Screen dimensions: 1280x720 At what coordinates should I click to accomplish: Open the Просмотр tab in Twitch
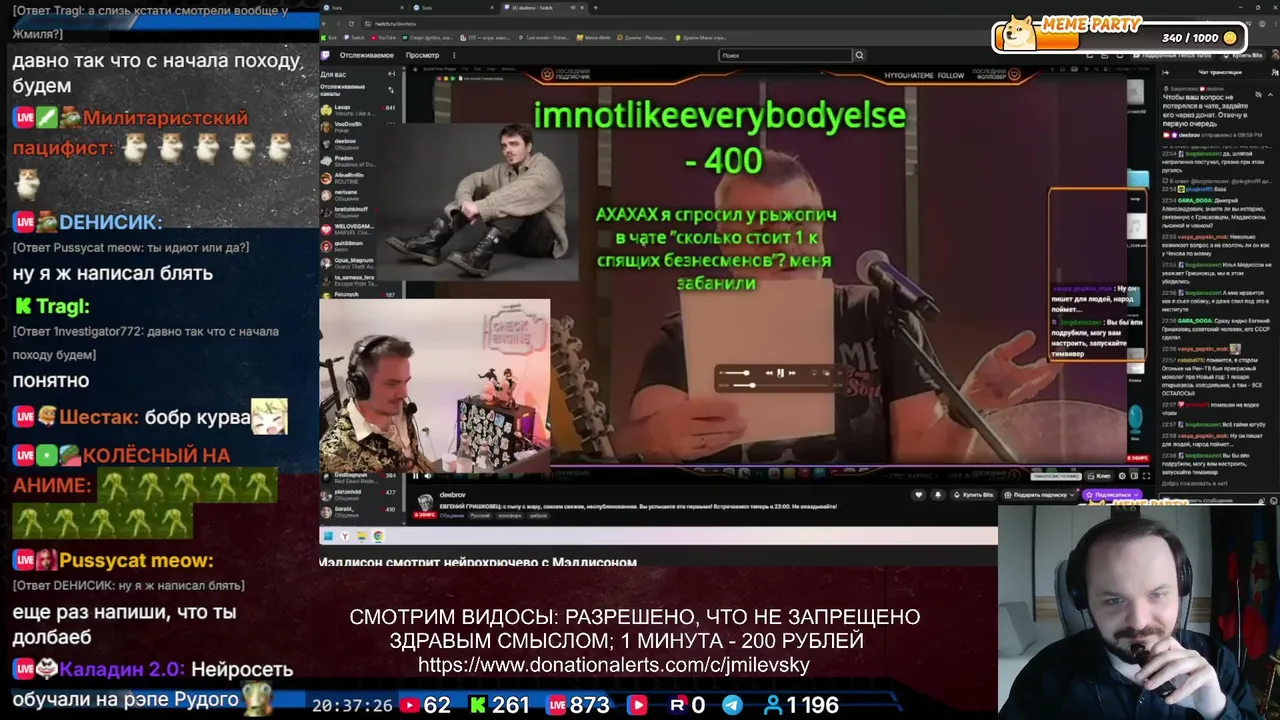422,55
